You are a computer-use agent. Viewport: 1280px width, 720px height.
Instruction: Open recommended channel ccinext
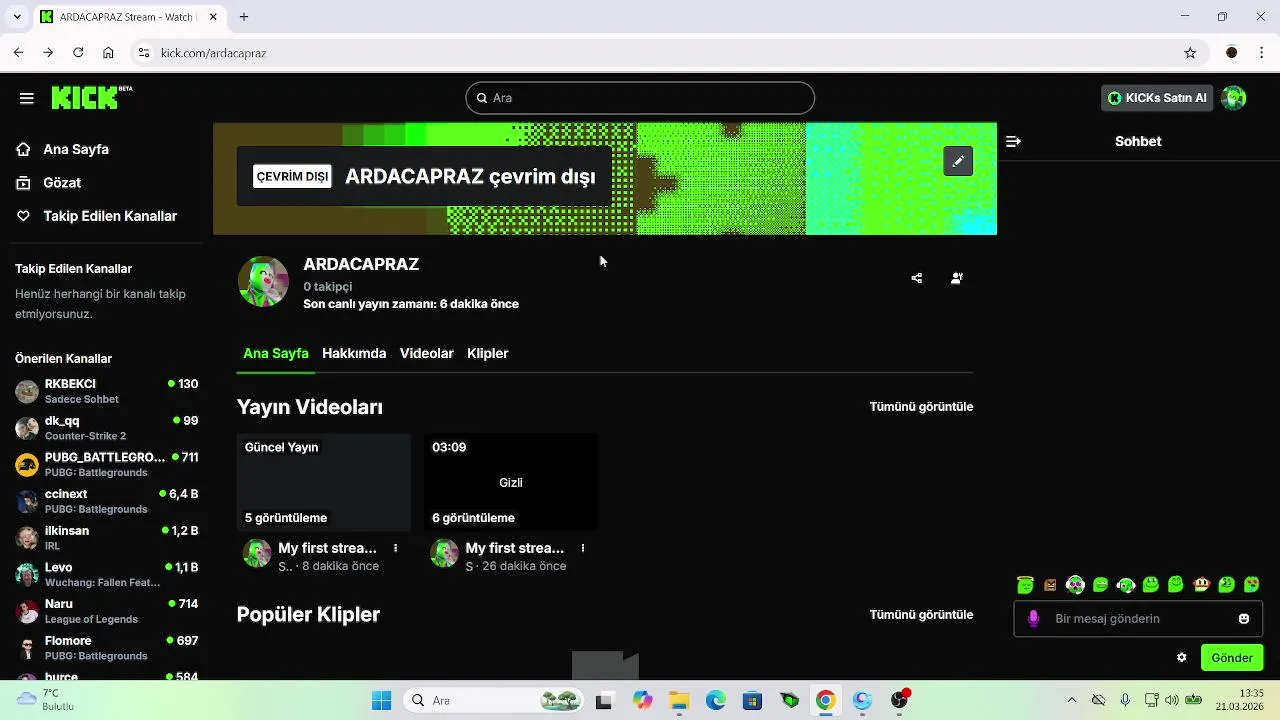[106, 501]
